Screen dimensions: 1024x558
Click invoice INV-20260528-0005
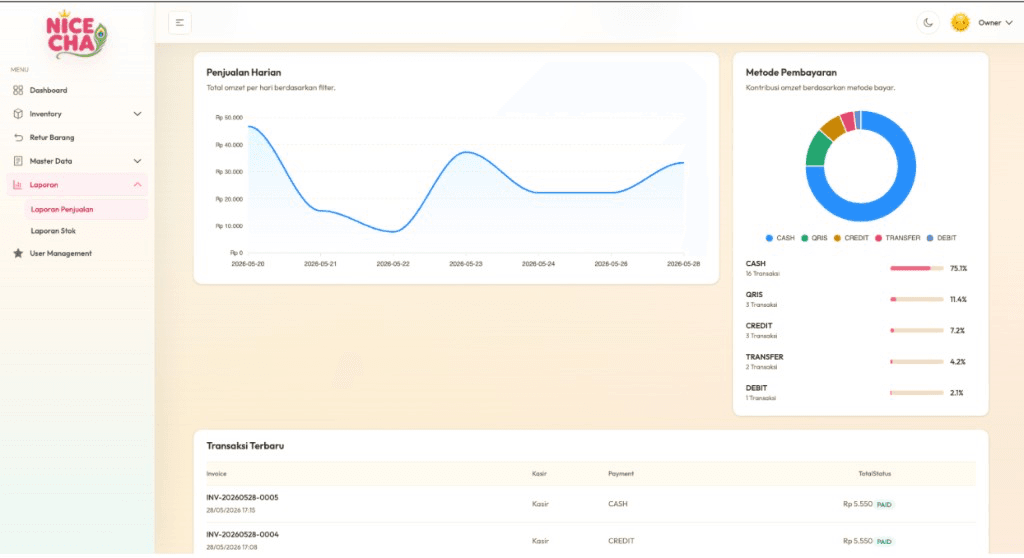click(x=242, y=497)
